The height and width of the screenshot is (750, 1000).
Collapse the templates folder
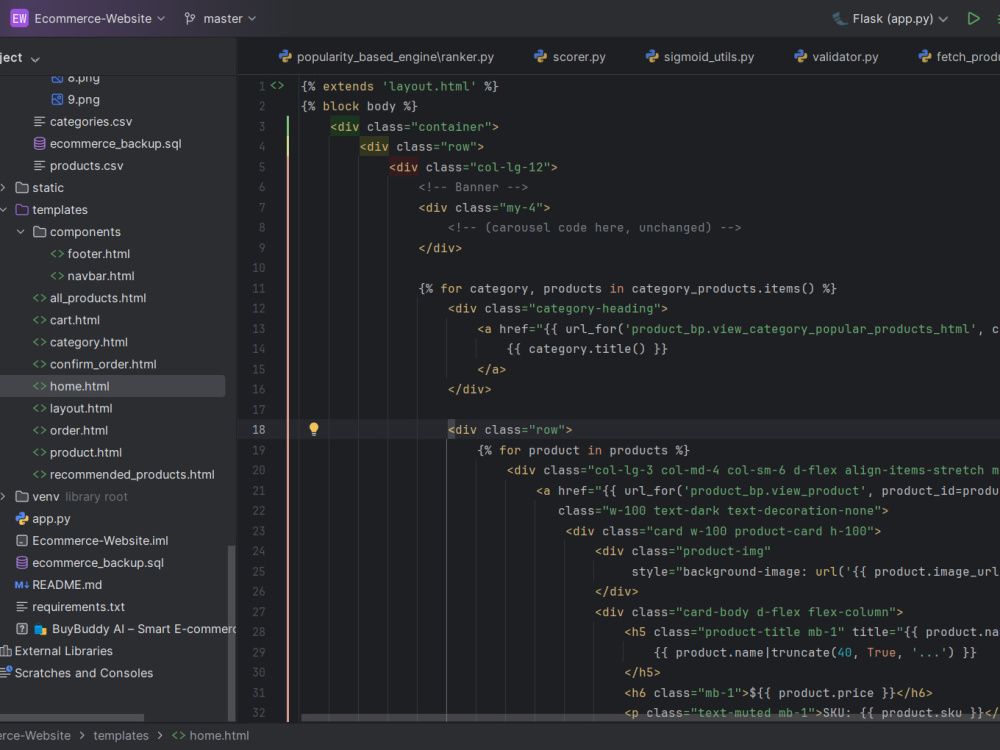pos(4,210)
